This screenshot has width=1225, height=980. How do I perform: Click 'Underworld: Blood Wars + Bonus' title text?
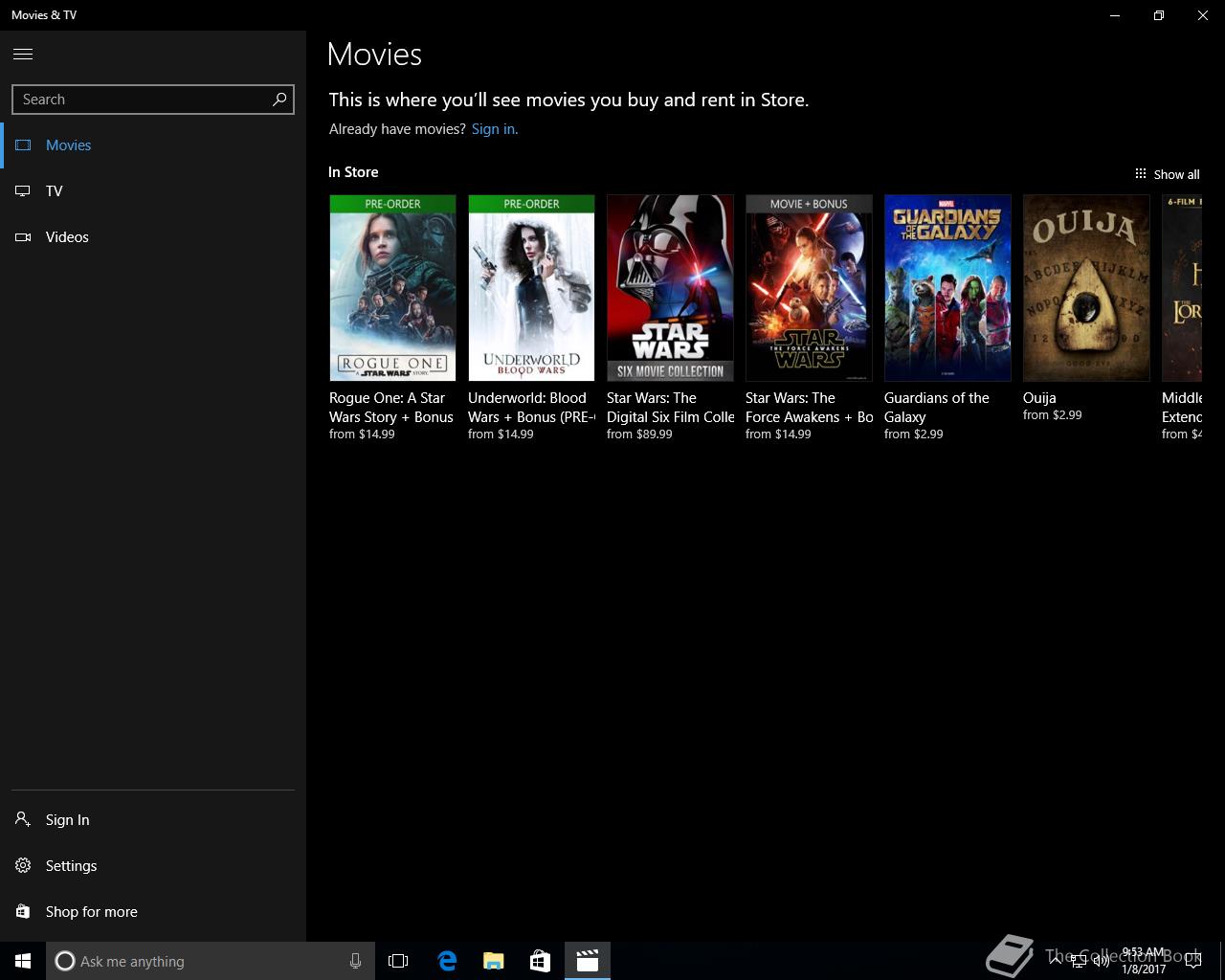531,408
